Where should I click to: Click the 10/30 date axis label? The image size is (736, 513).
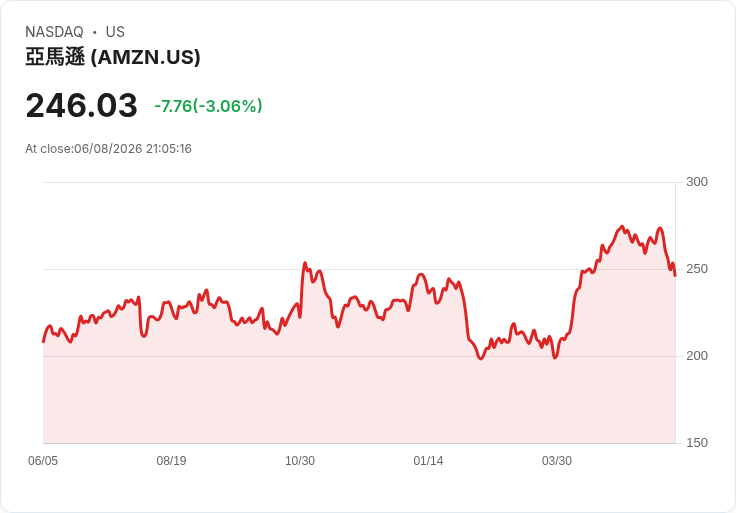click(x=300, y=461)
